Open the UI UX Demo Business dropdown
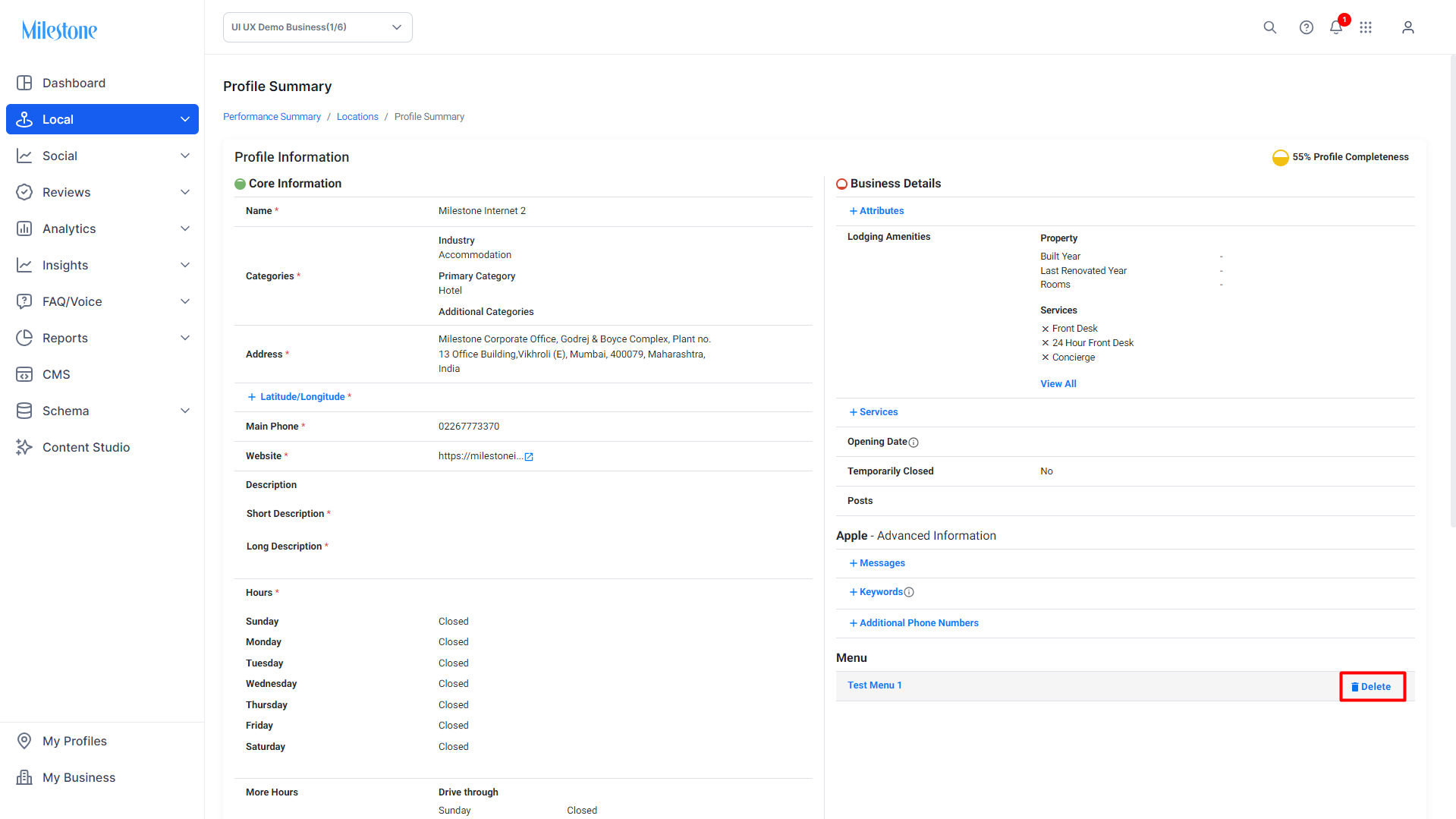 [x=317, y=27]
